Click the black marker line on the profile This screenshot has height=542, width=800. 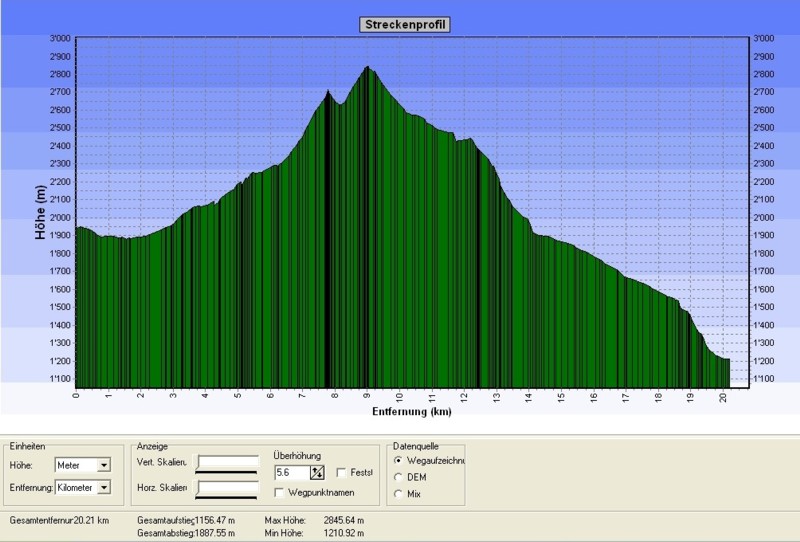coord(327,240)
